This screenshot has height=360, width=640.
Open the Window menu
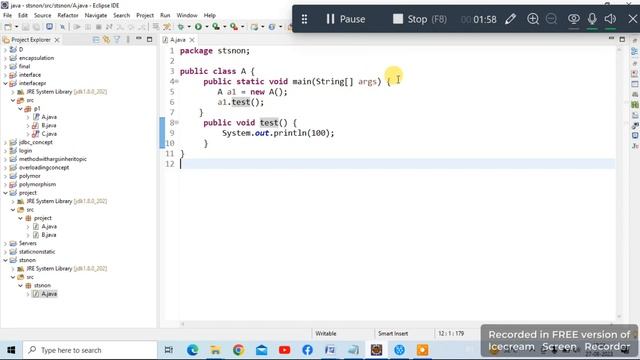(x=187, y=15)
